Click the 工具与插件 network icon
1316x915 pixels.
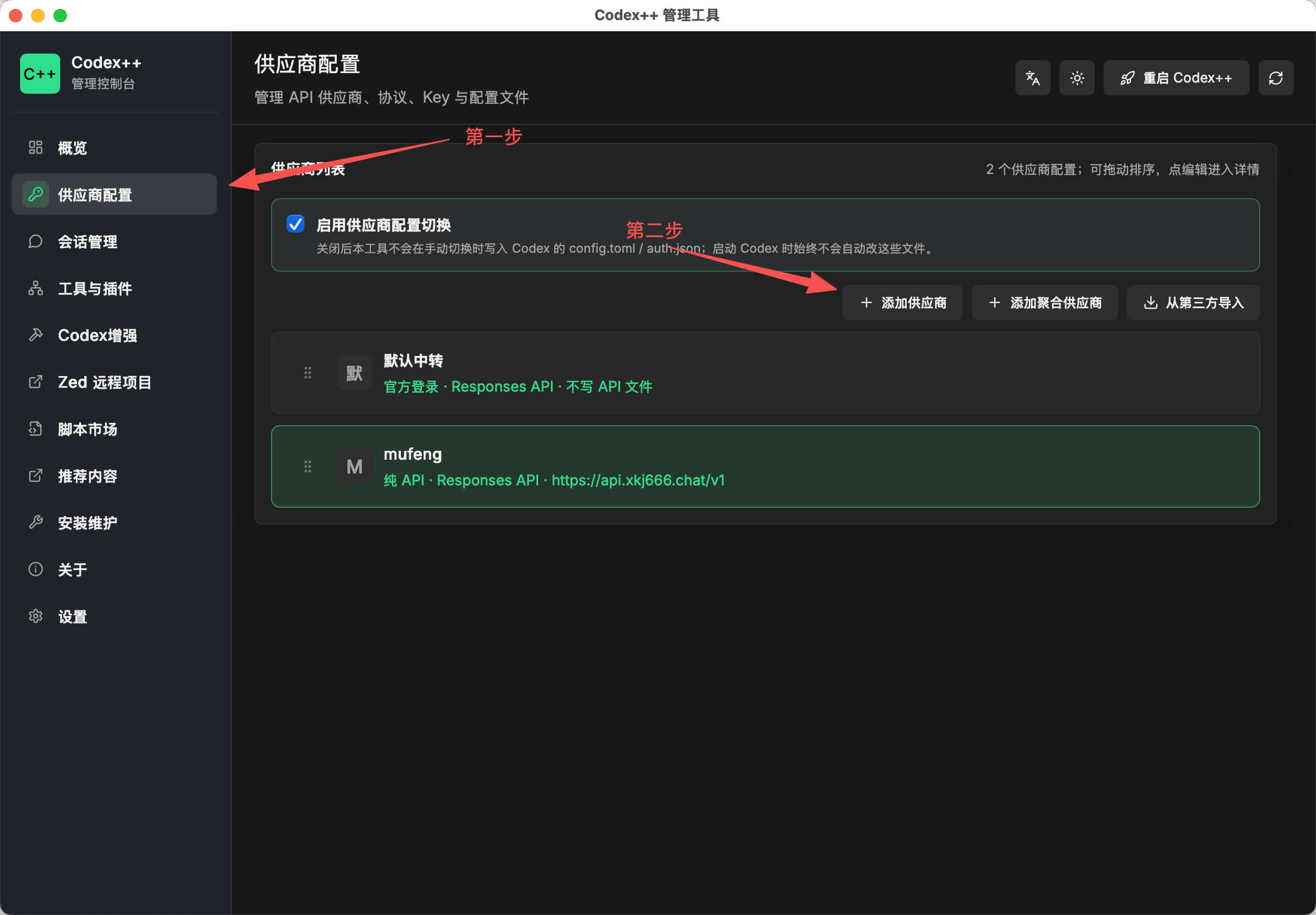(36, 288)
